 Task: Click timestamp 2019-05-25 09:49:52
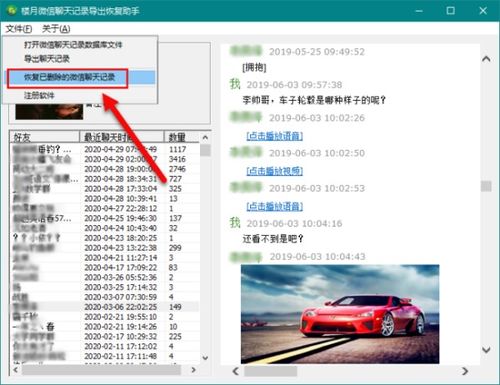317,52
